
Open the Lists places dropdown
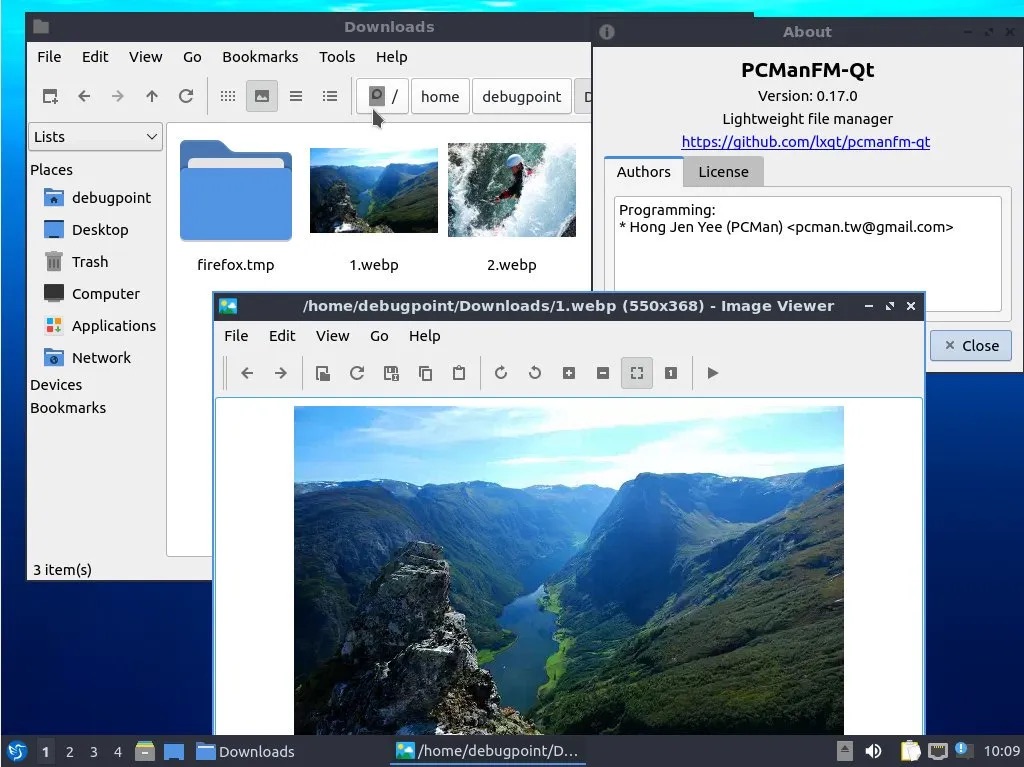95,136
